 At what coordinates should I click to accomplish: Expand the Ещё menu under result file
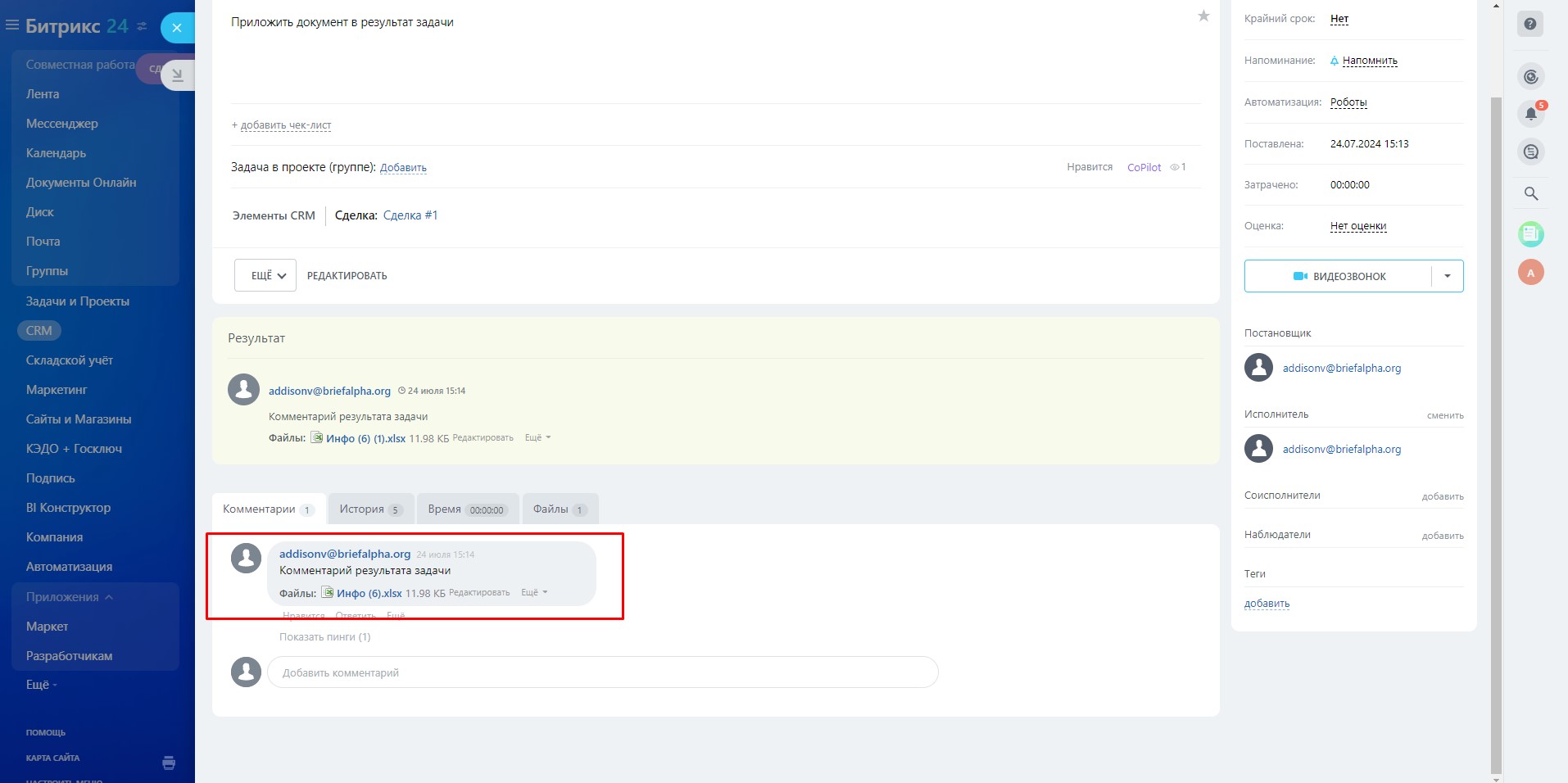tap(537, 438)
